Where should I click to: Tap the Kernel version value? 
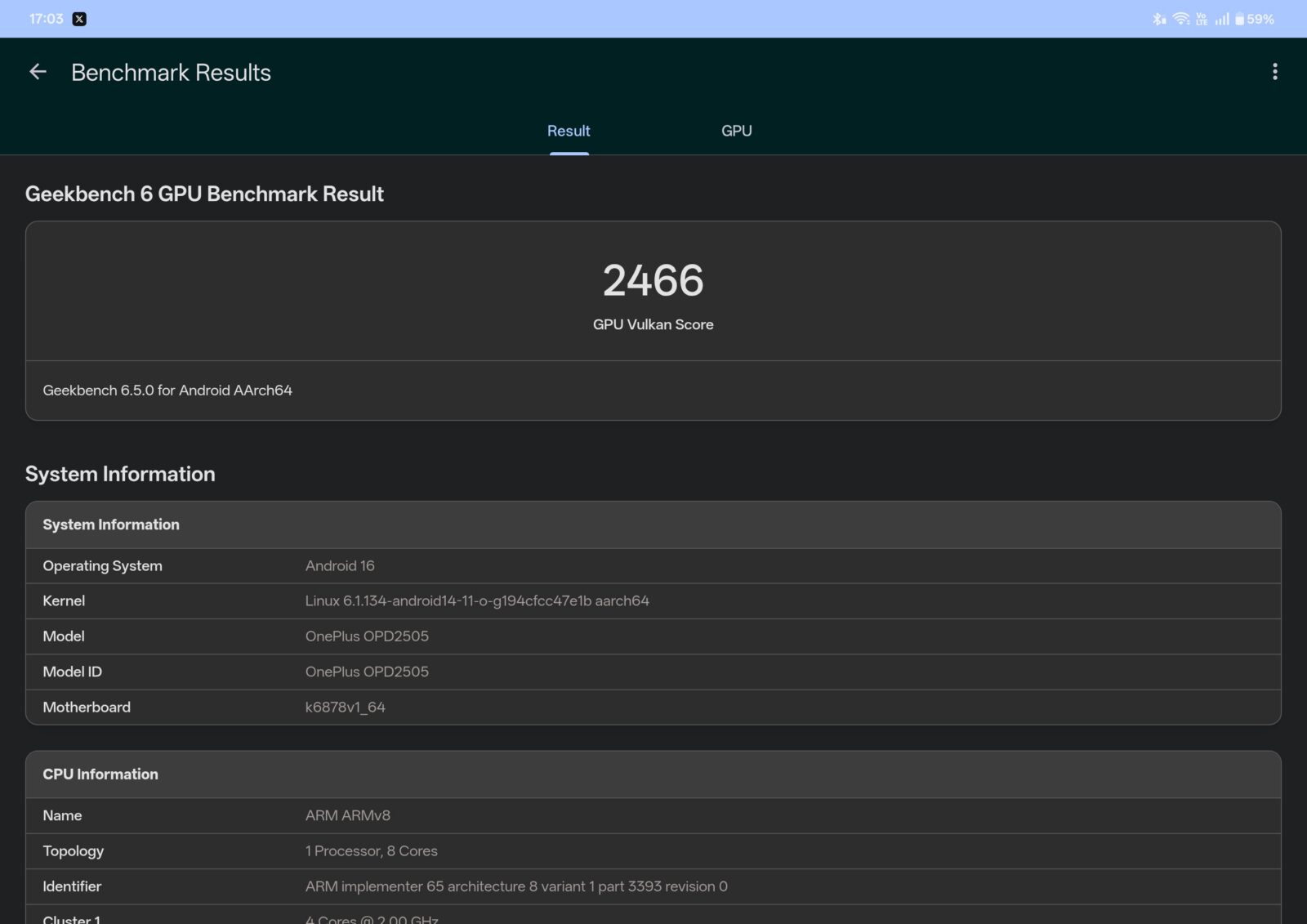(x=477, y=600)
